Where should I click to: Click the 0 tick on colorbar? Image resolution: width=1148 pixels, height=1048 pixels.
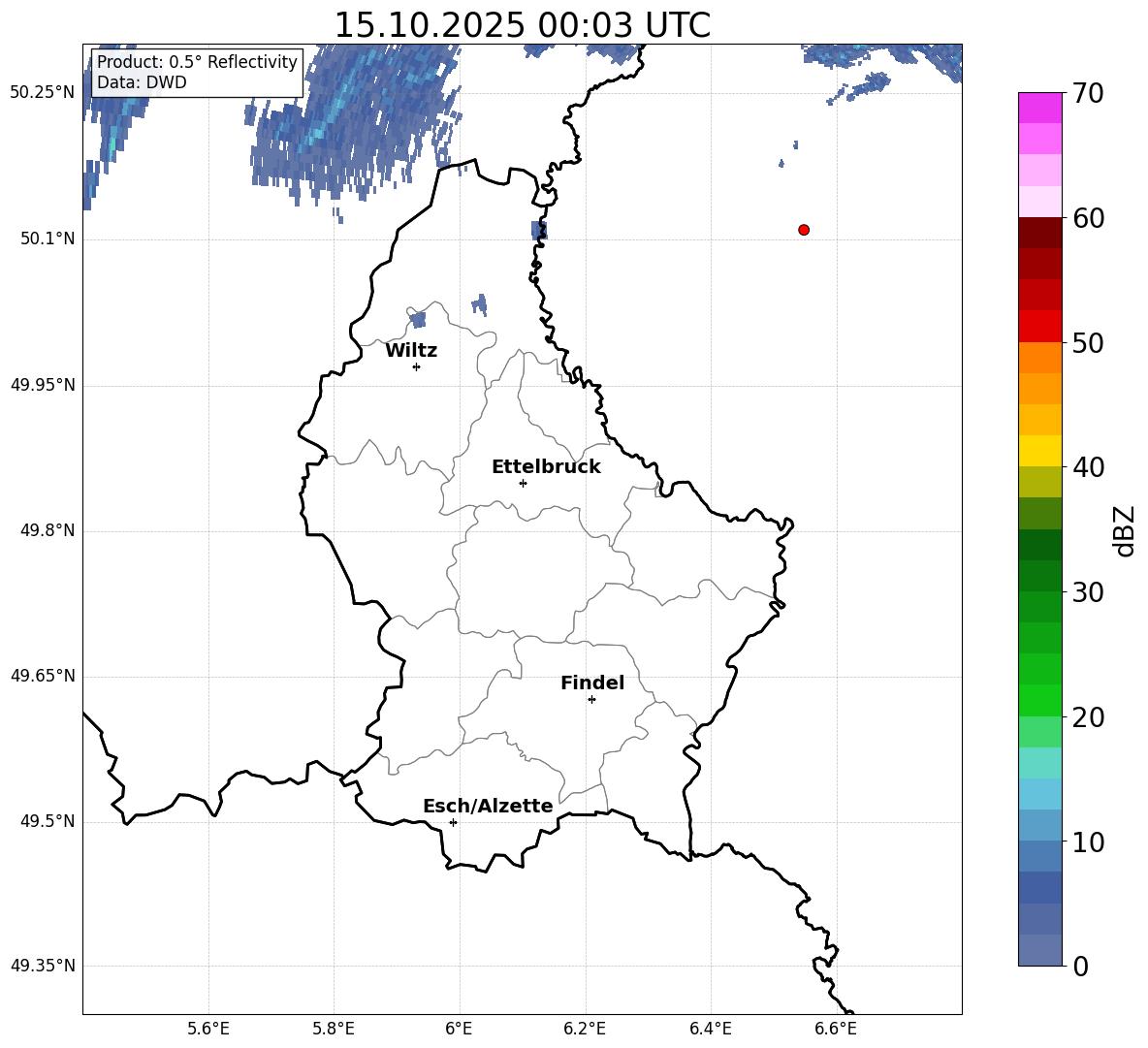1081,966
